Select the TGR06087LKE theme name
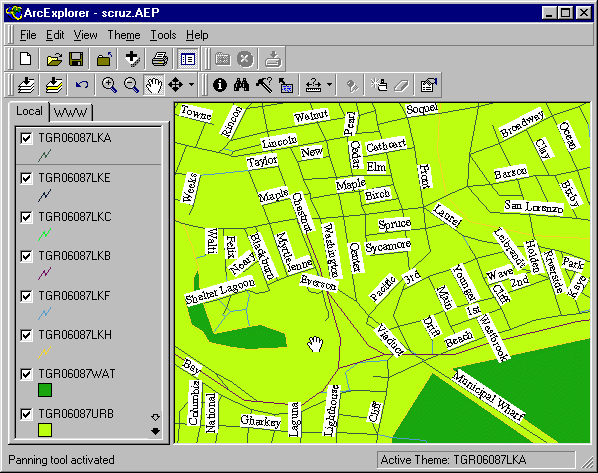598x473 pixels. (x=74, y=178)
